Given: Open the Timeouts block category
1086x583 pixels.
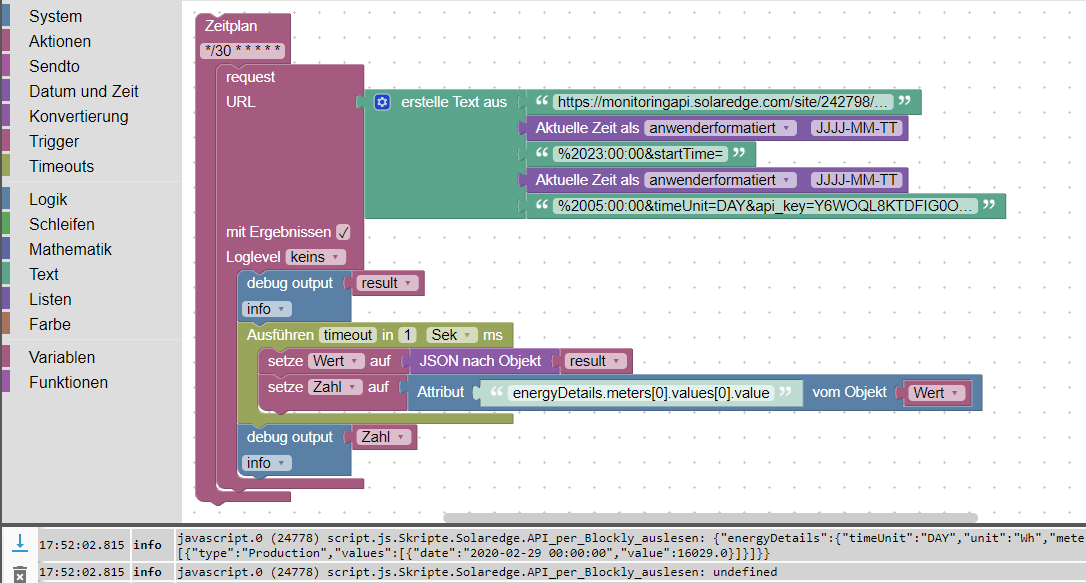Looking at the screenshot, I should [61, 165].
